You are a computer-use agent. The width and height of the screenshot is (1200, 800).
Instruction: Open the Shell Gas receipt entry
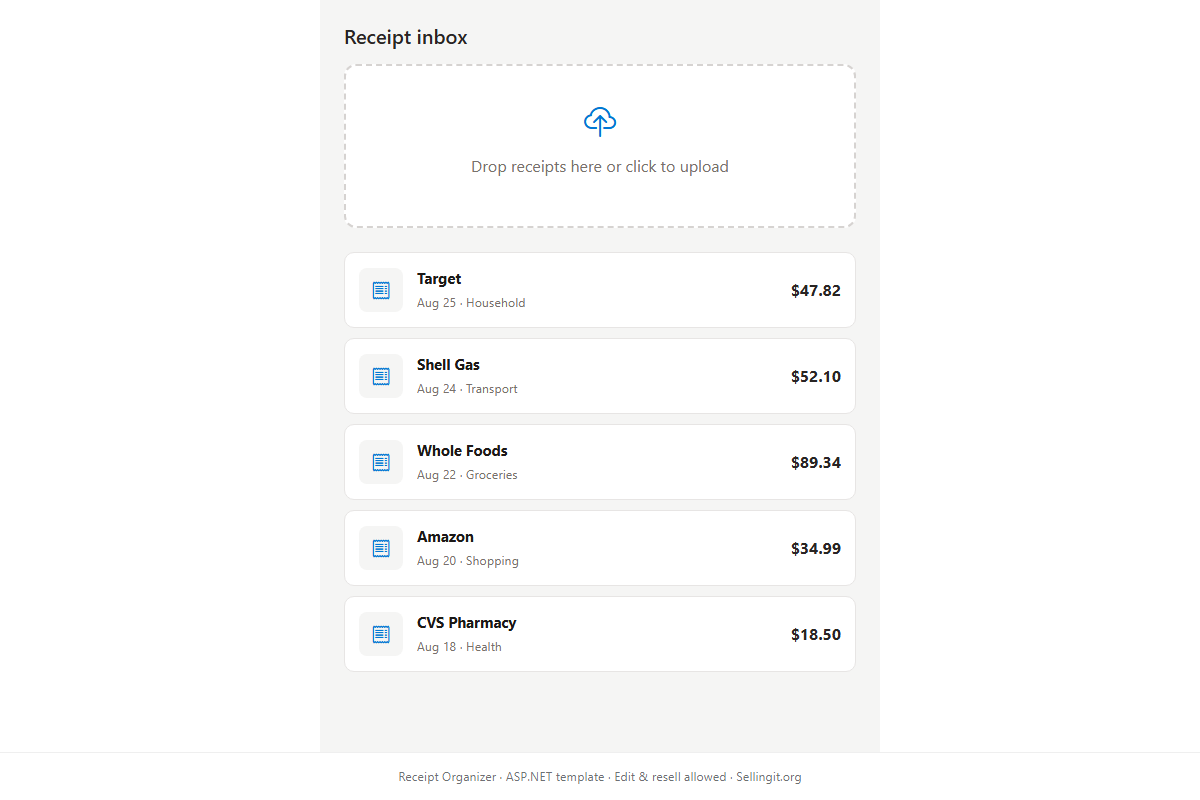(x=600, y=376)
